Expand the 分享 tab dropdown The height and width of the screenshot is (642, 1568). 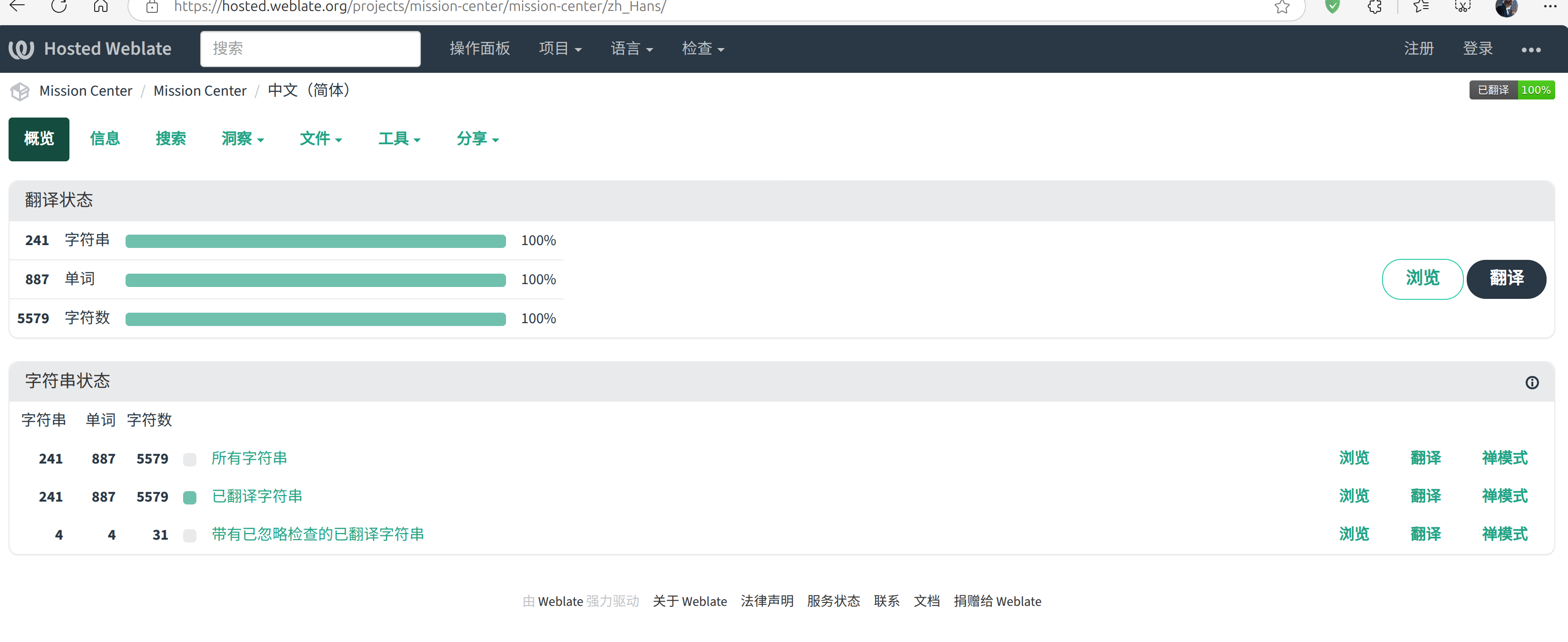pos(478,139)
